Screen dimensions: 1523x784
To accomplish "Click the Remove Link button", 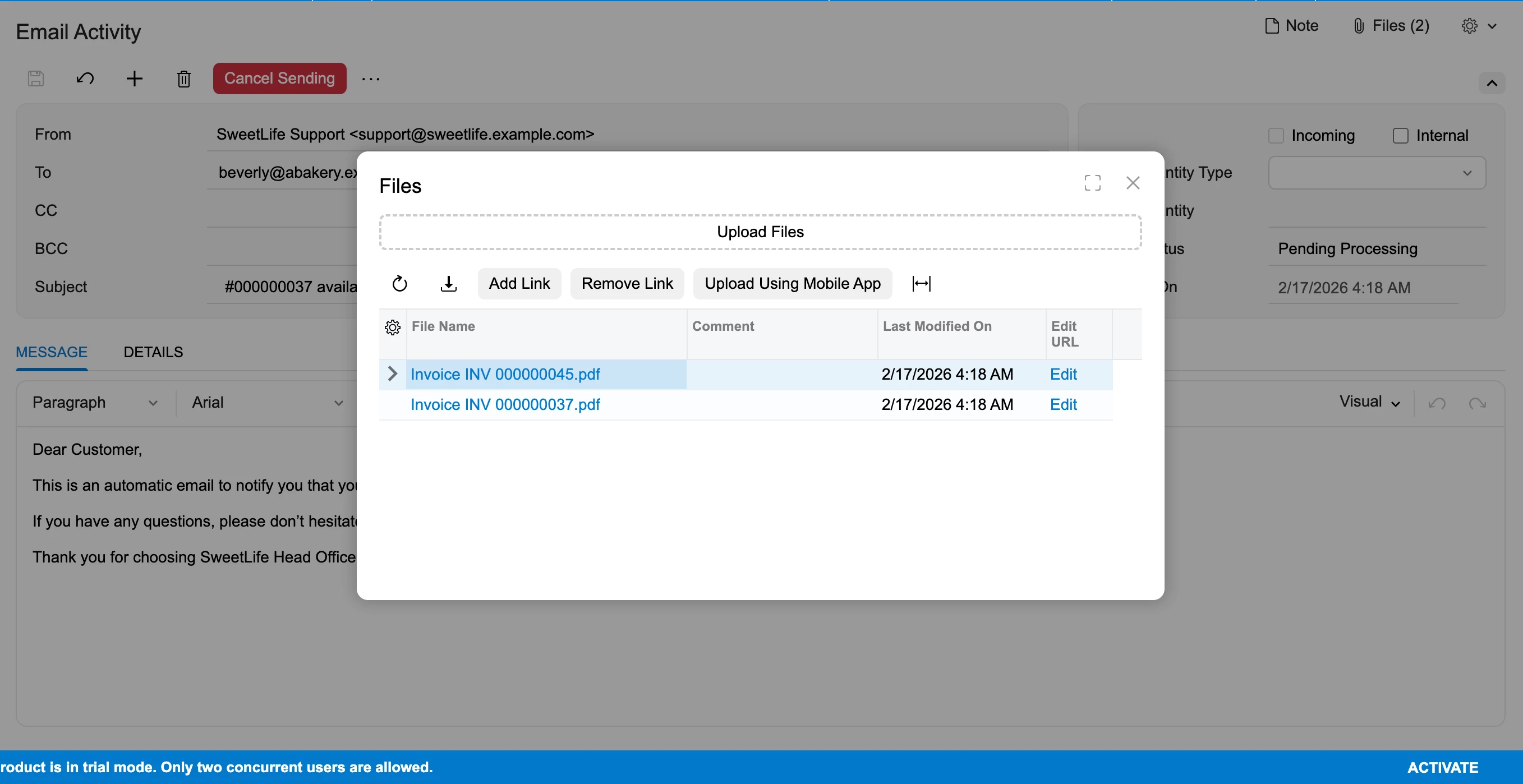I will pos(627,284).
